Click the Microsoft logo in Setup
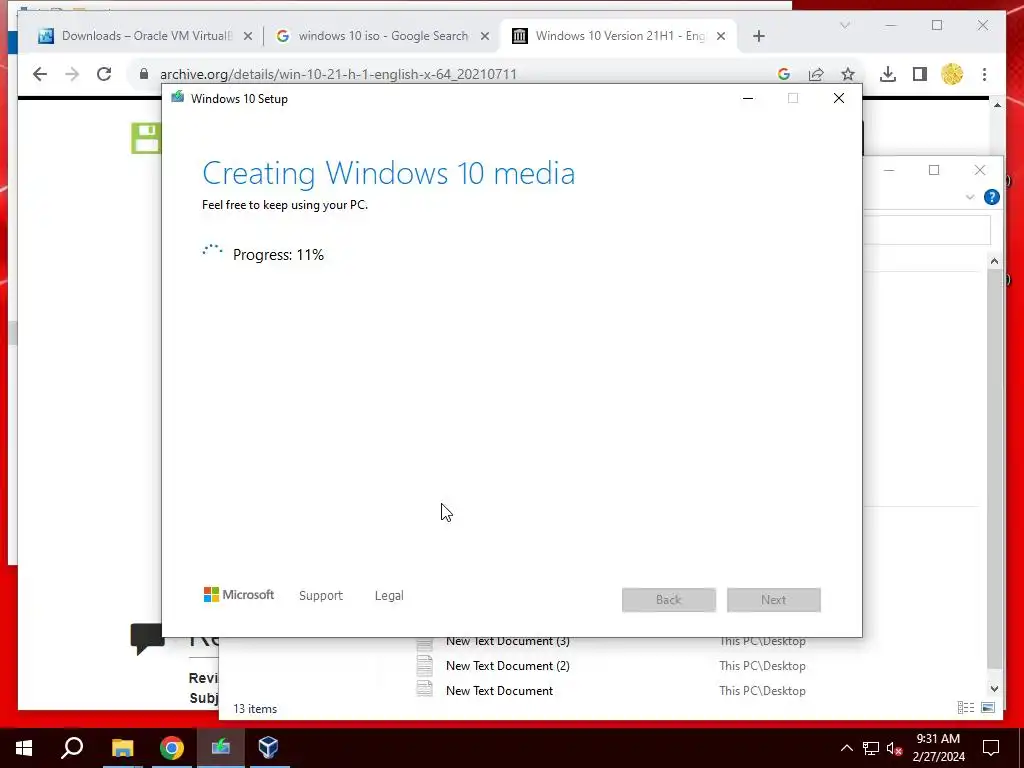The image size is (1024, 768). 239,595
